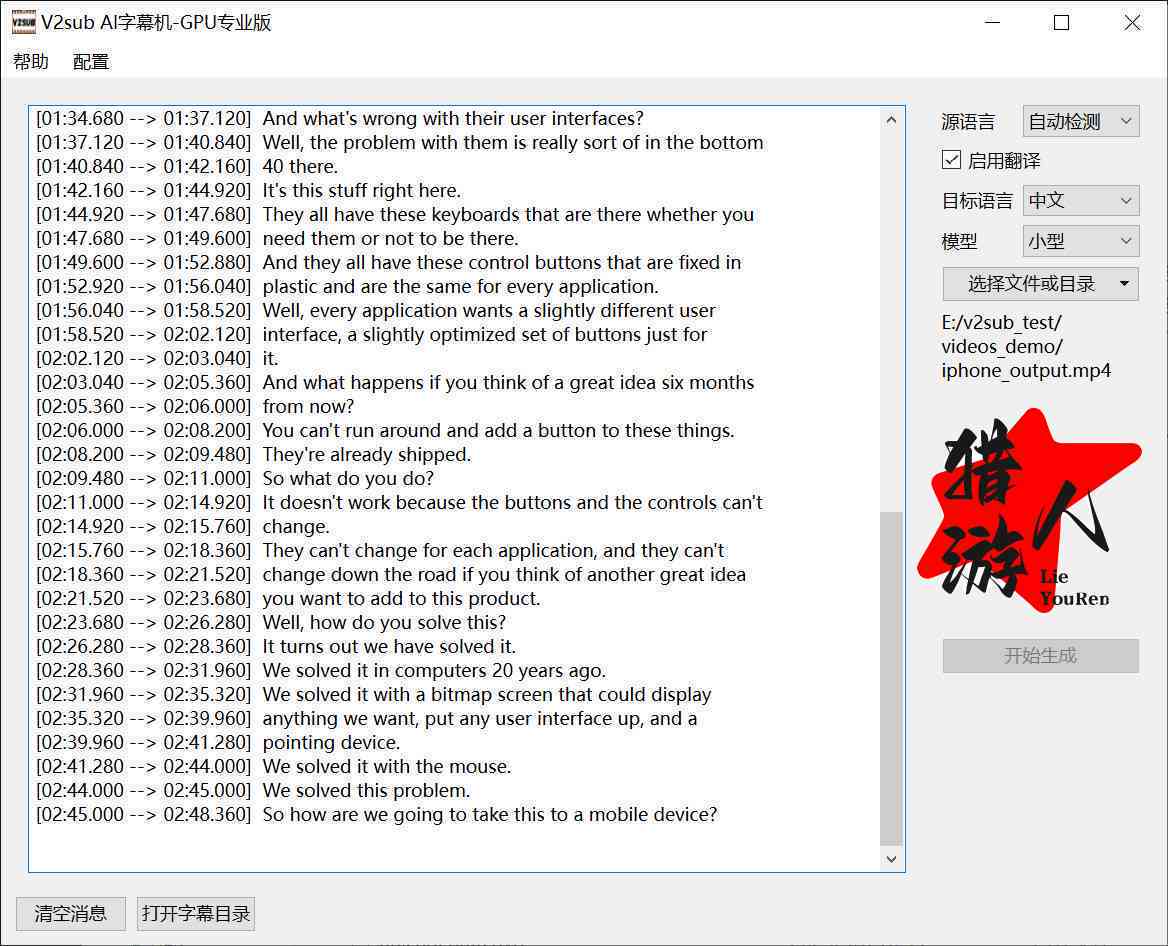
Task: Click line 'plastic and are the same for every application.'
Action: (x=460, y=286)
